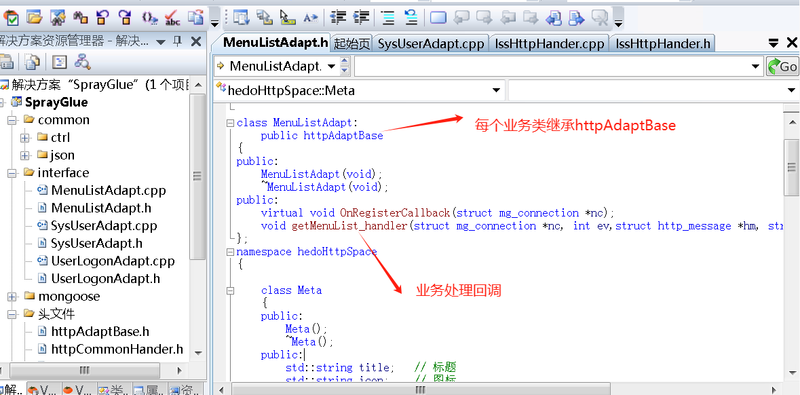Click the Visual Assist open-file folder icon

click(34, 18)
